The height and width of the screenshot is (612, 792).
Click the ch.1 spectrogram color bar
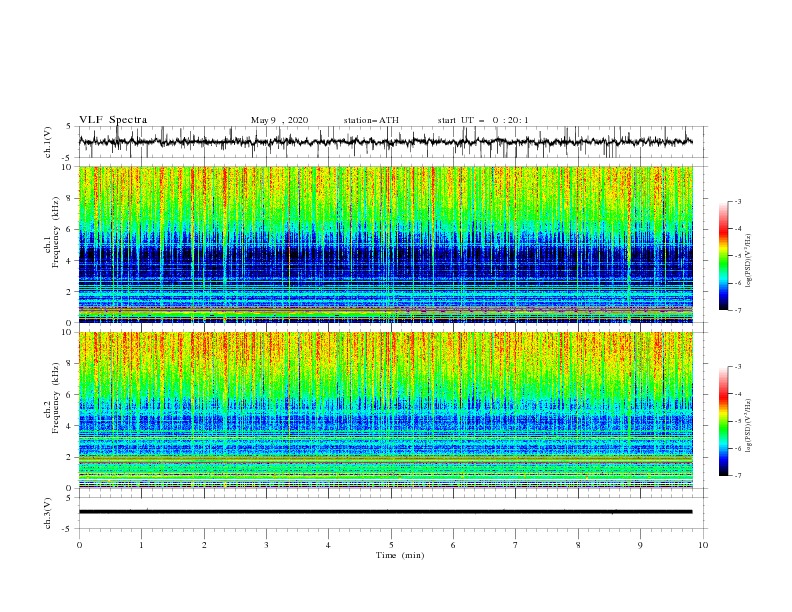[x=723, y=255]
